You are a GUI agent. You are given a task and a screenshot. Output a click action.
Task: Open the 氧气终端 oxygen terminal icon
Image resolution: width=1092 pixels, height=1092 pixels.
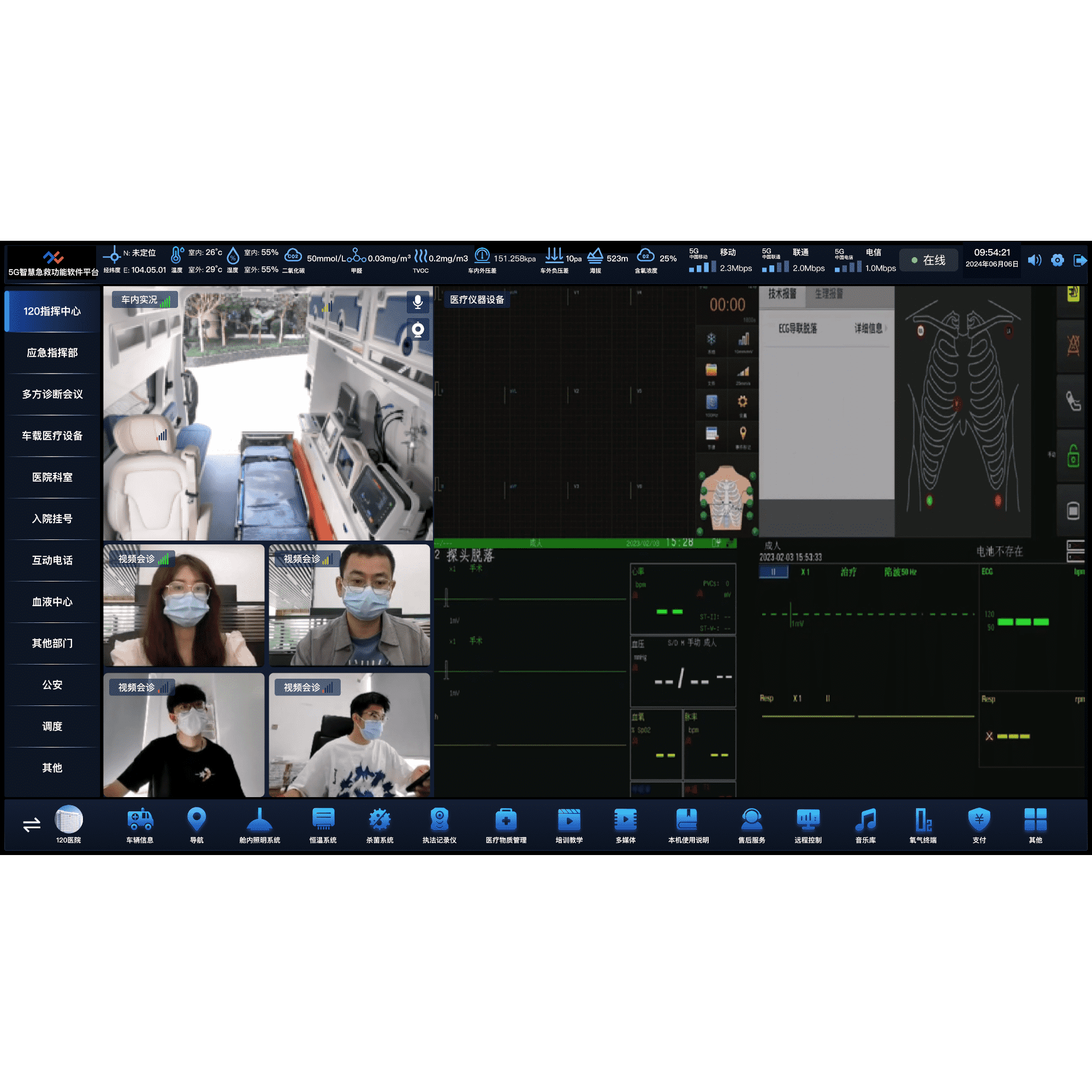pos(922,820)
